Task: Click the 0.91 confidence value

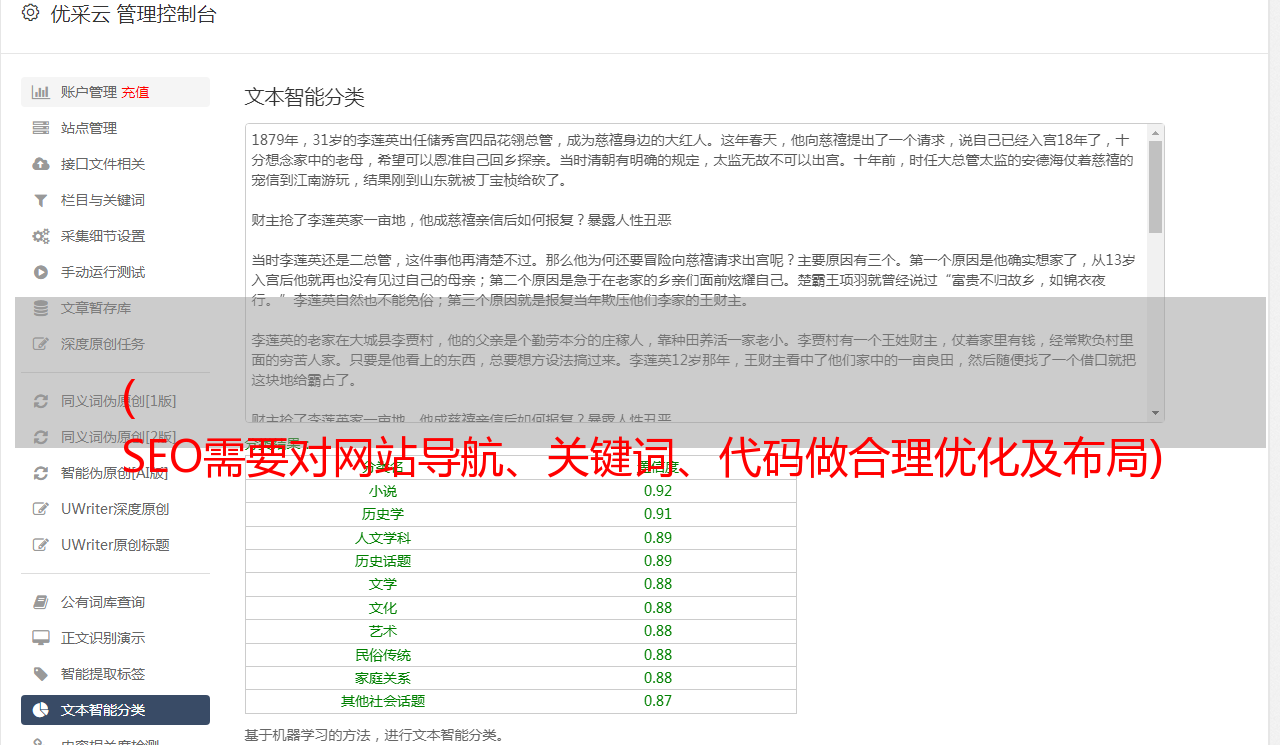Action: [x=658, y=514]
